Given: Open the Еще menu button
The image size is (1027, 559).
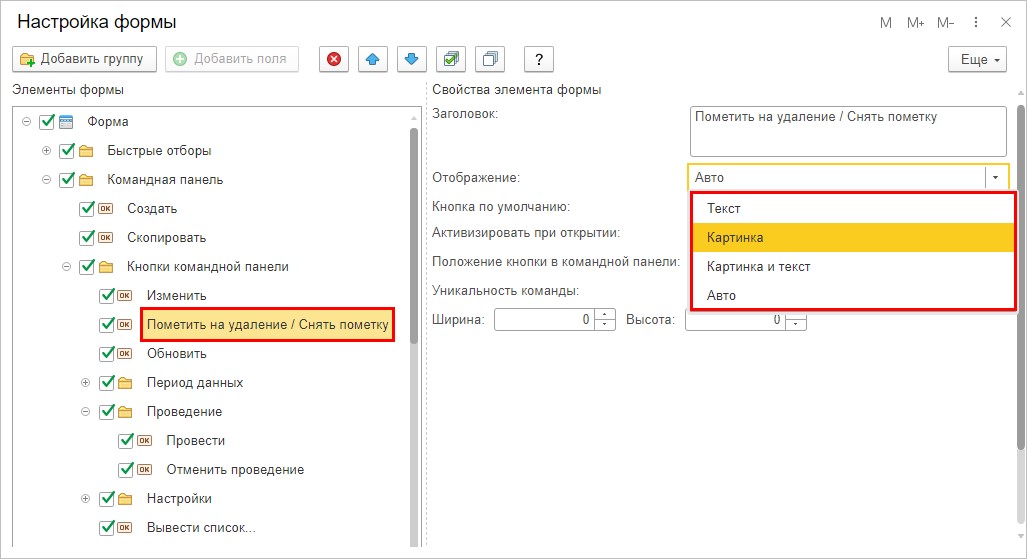Looking at the screenshot, I should (x=977, y=59).
